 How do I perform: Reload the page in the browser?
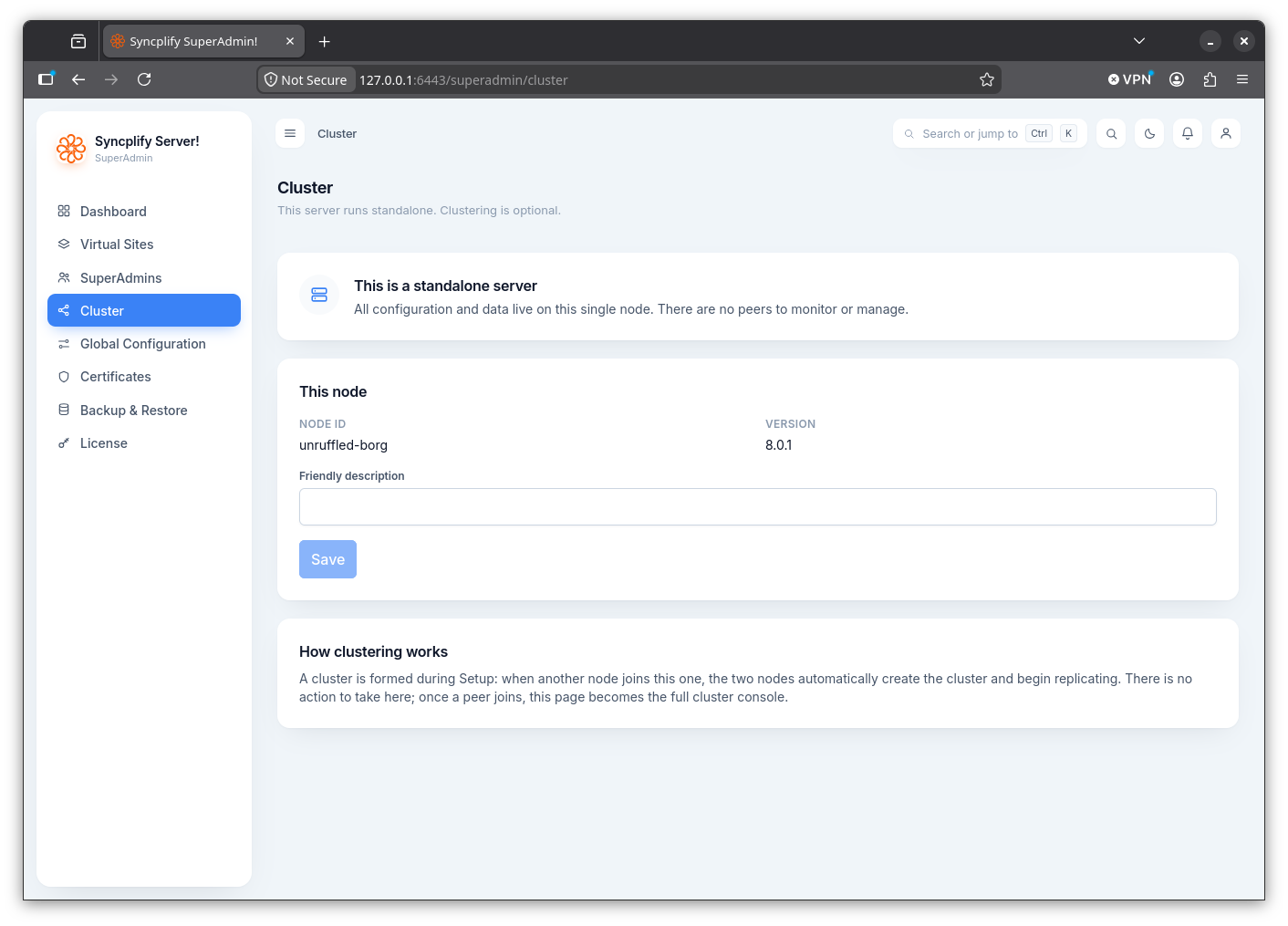[x=144, y=79]
